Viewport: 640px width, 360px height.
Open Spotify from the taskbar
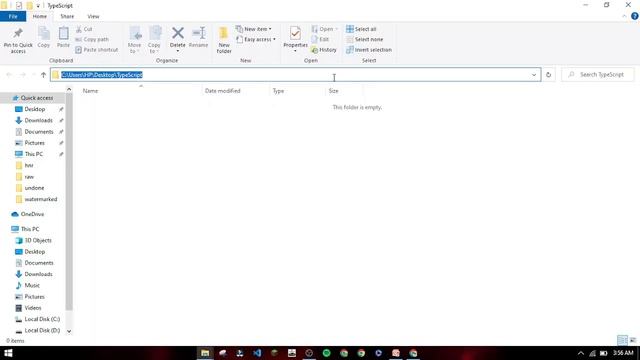coord(327,353)
